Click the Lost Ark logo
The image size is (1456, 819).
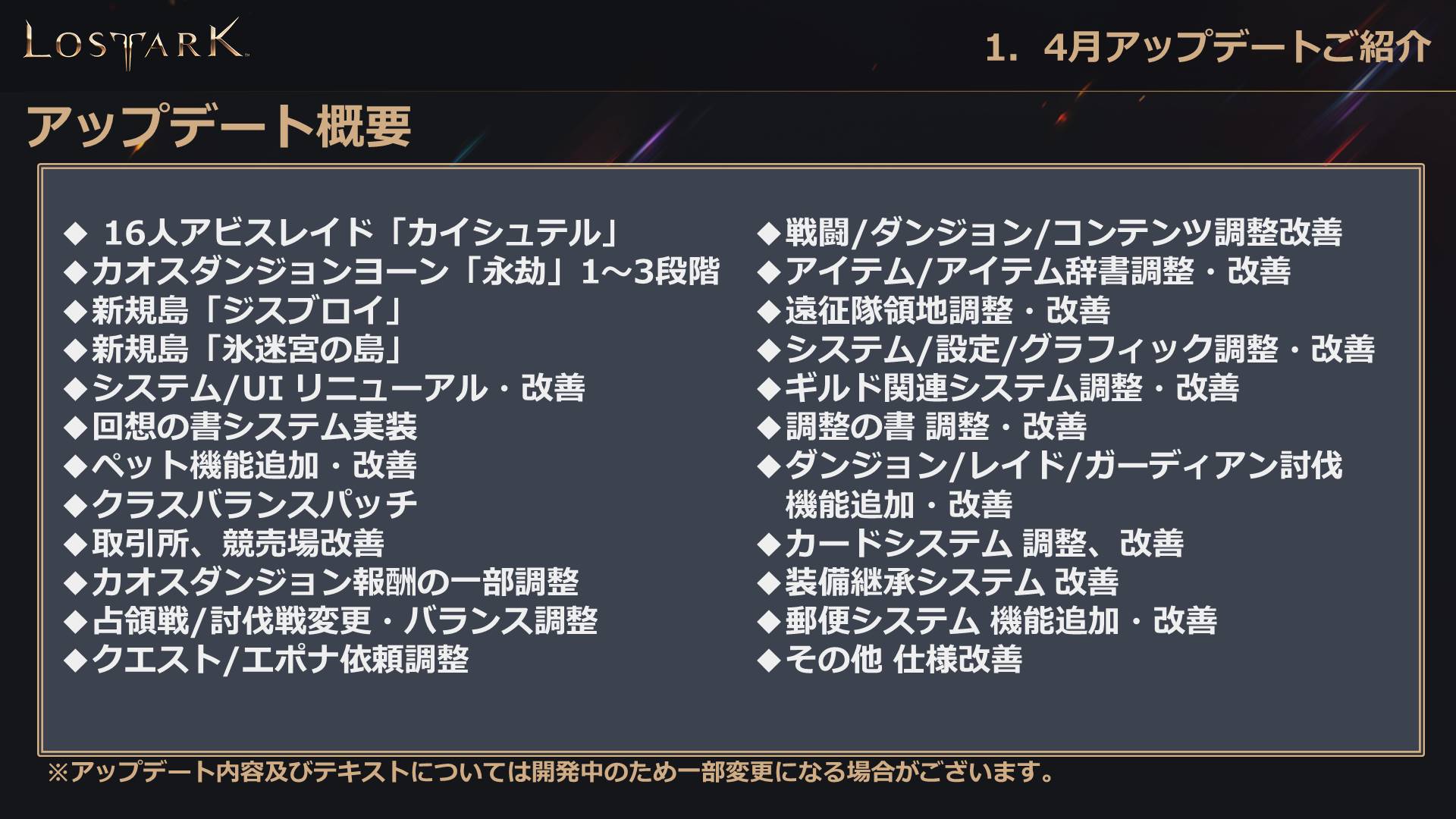coord(133,43)
